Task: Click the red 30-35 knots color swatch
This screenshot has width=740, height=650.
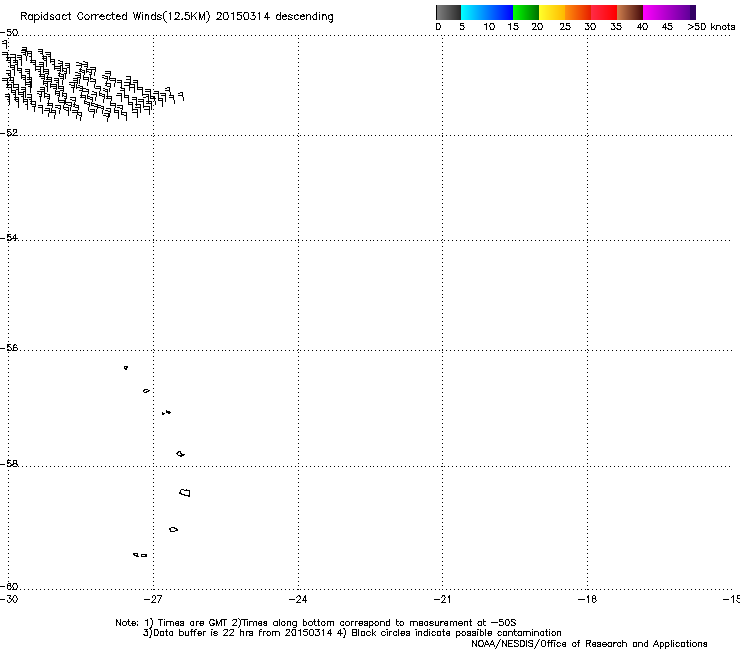Action: point(604,12)
